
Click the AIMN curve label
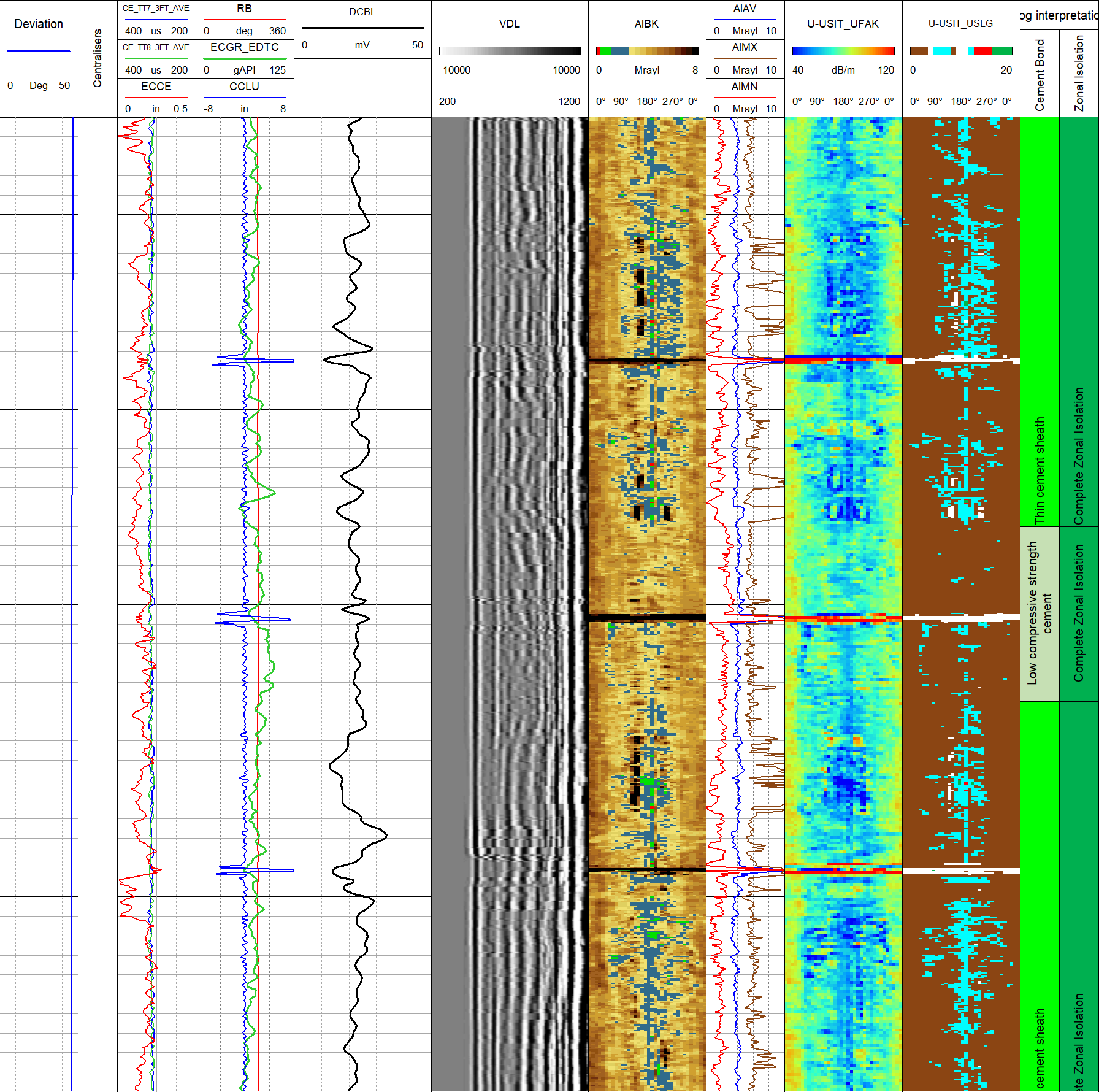pyautogui.click(x=745, y=87)
